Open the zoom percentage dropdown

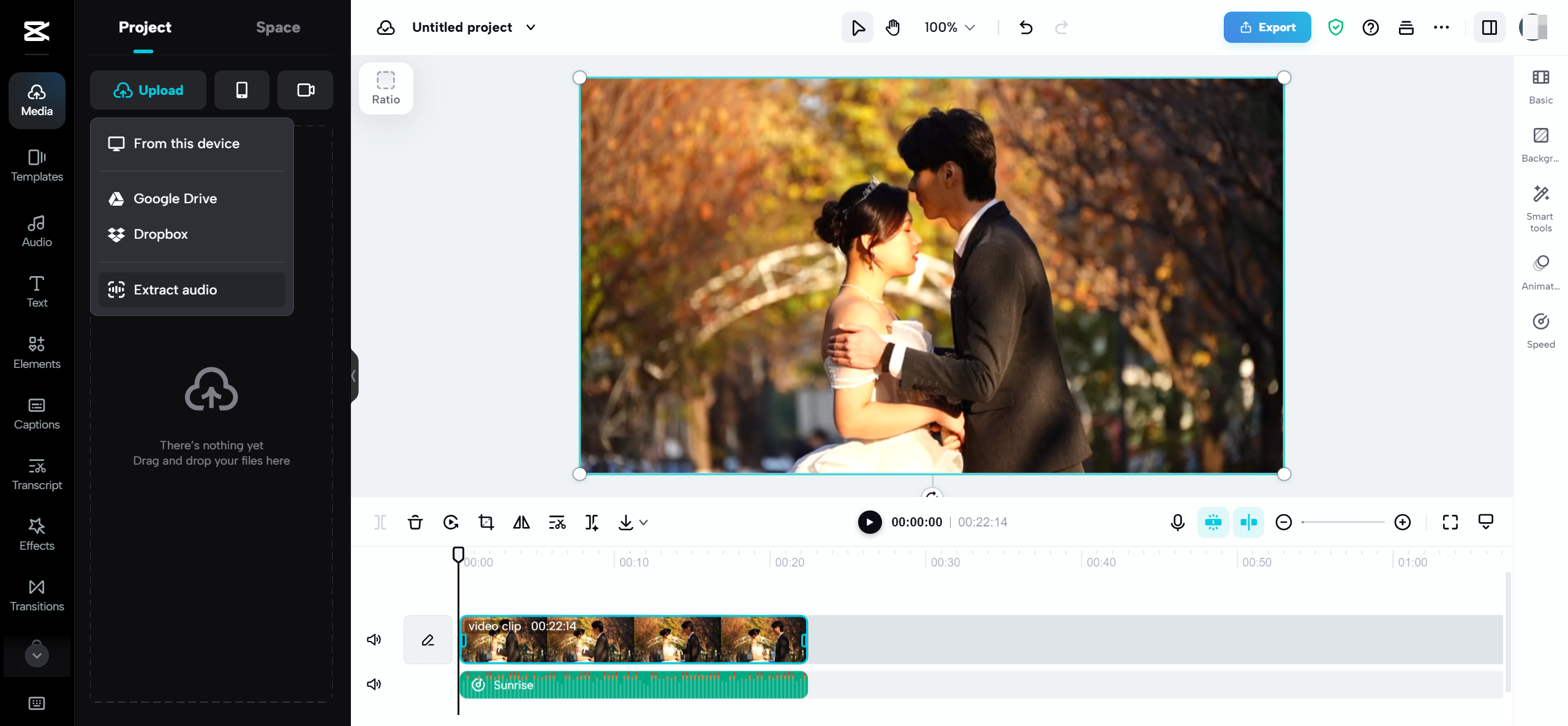pos(948,27)
